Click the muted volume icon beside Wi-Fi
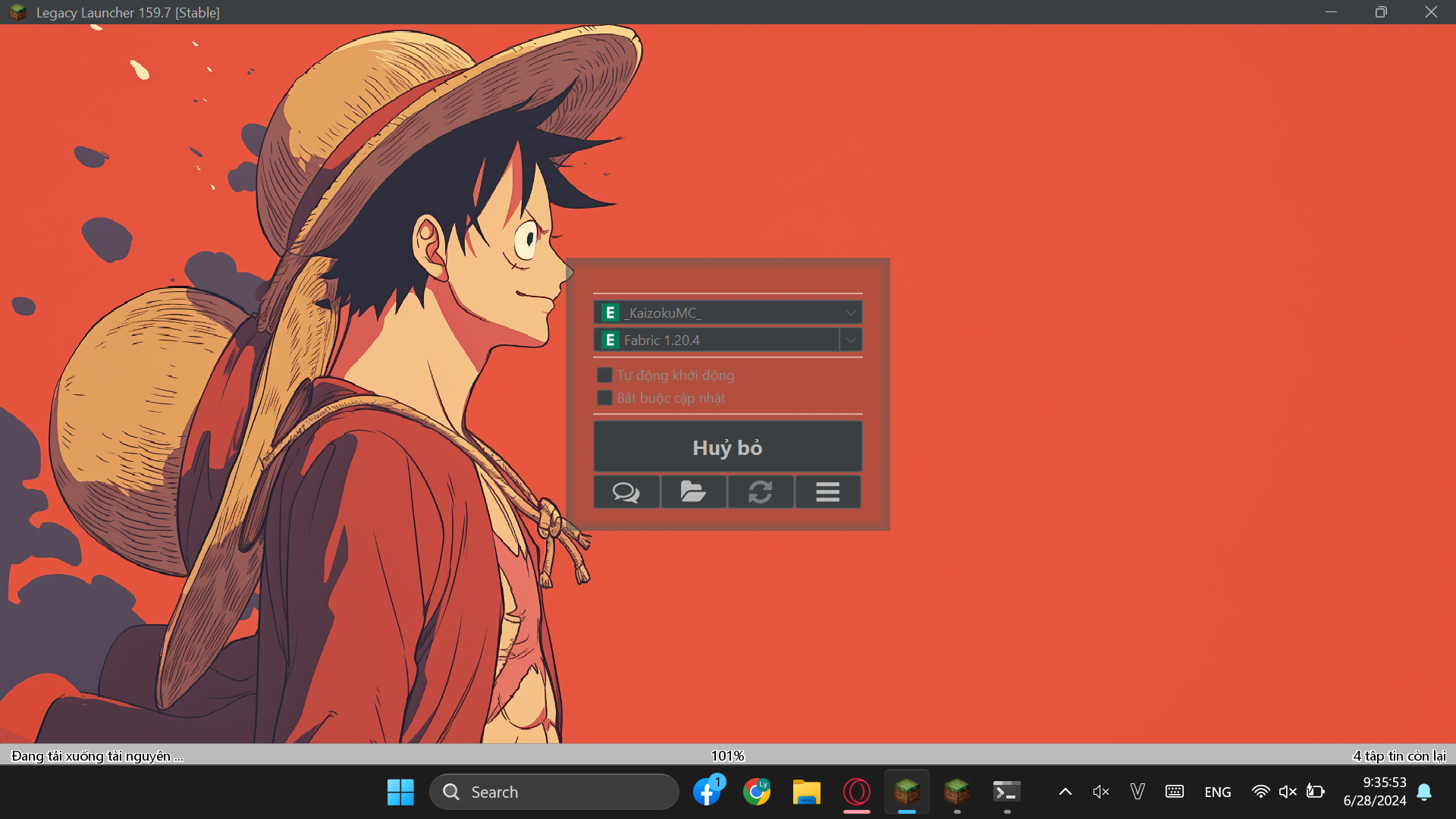 pos(1288,792)
